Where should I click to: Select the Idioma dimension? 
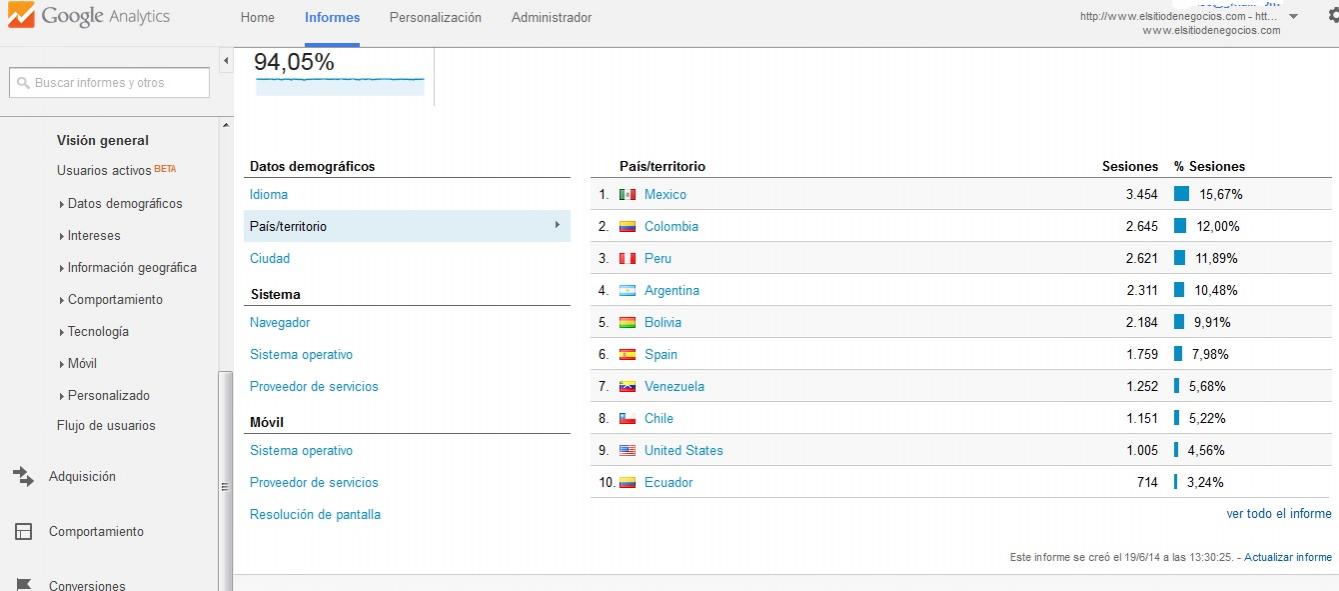click(x=269, y=195)
